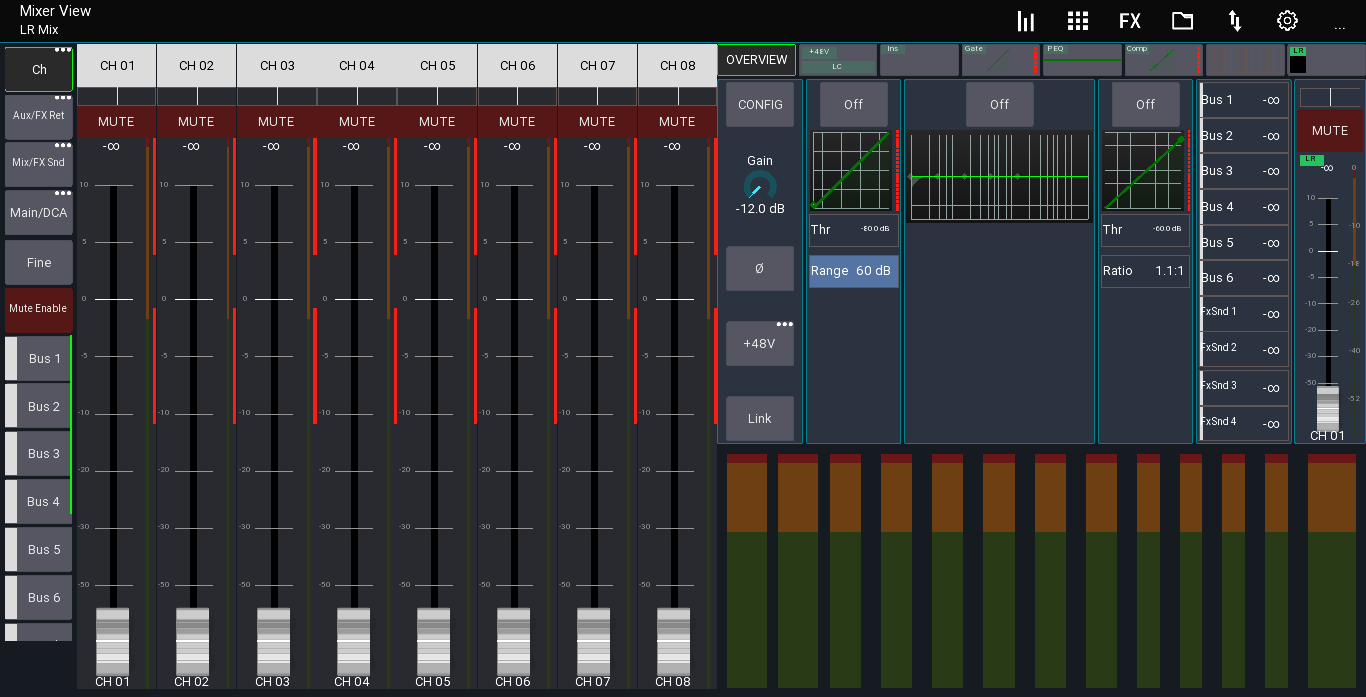The height and width of the screenshot is (697, 1366).
Task: Open the FX page
Action: pos(1130,21)
